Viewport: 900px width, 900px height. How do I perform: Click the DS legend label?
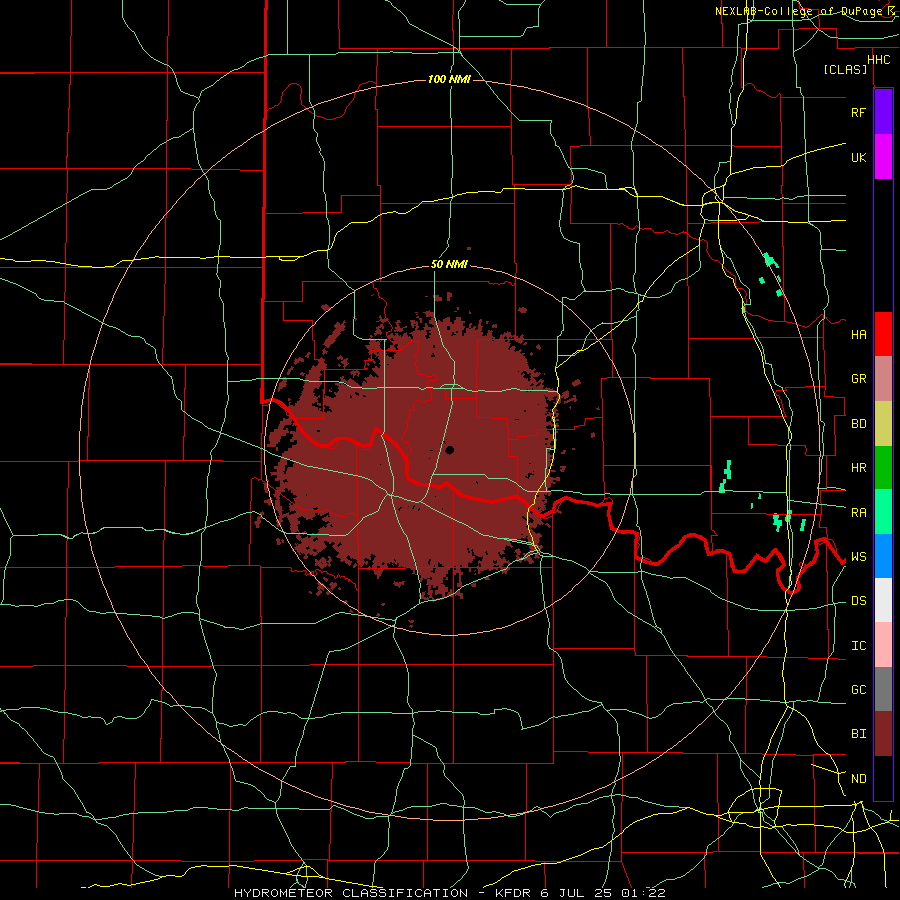coord(858,601)
